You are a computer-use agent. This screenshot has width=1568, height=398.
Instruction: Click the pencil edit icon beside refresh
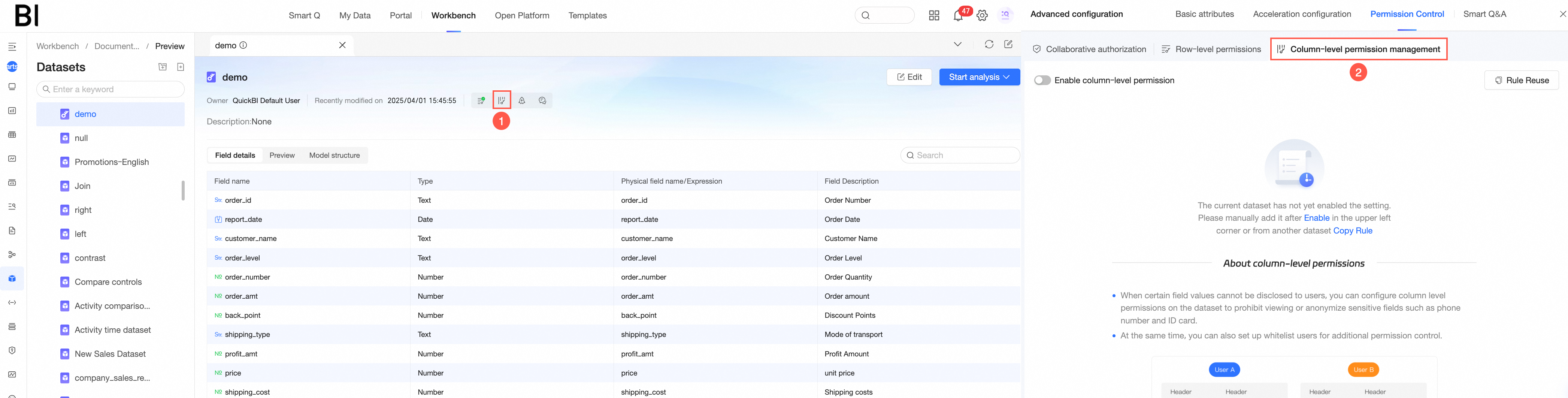[x=1009, y=45]
